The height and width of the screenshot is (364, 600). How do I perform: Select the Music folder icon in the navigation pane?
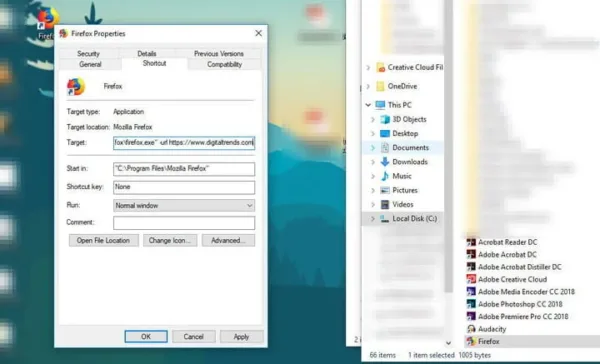coord(385,176)
